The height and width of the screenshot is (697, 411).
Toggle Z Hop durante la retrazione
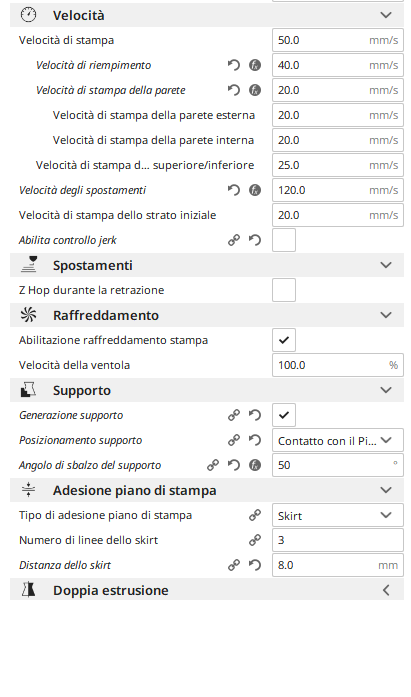coord(284,290)
